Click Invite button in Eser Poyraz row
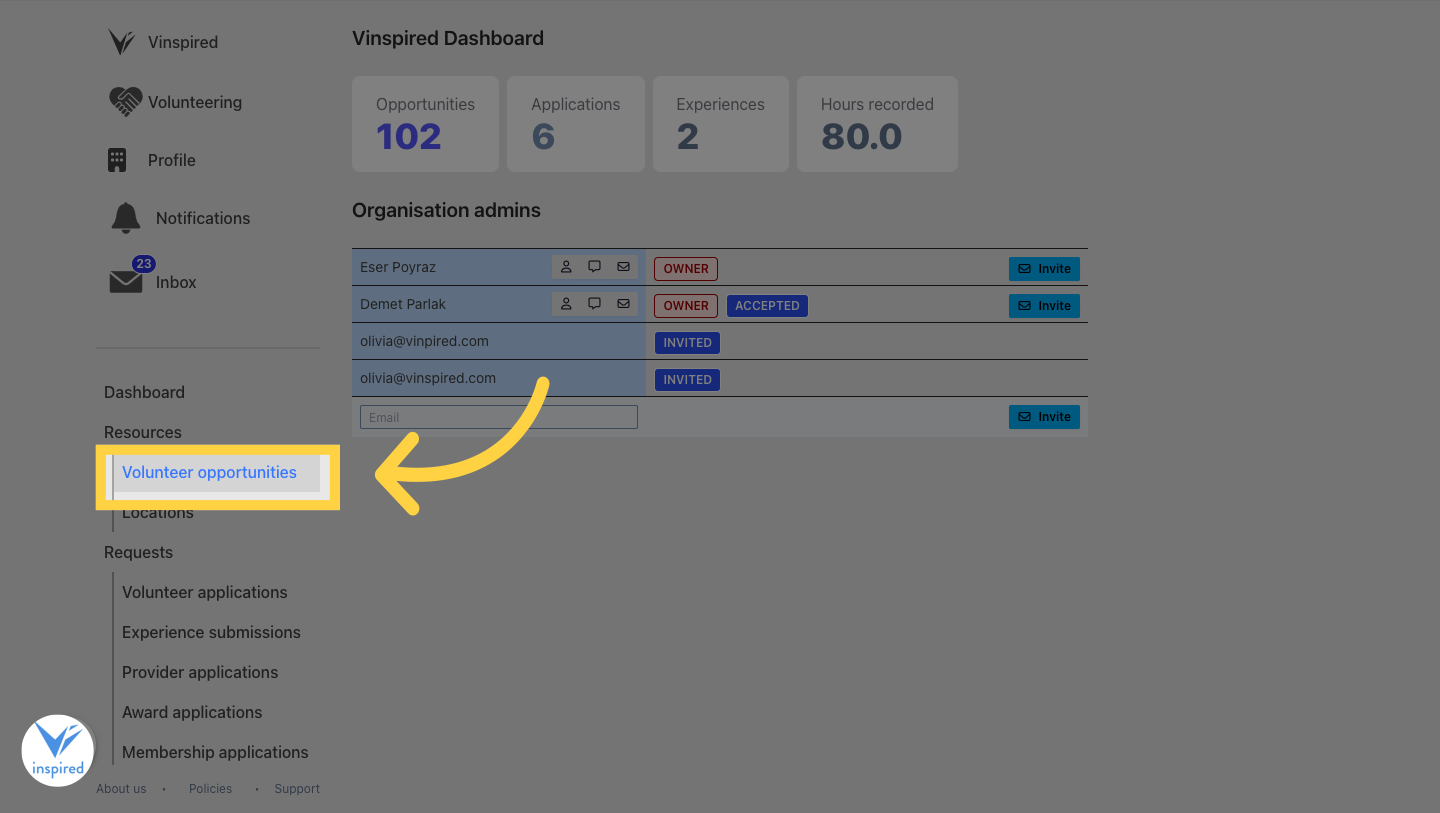 click(x=1044, y=268)
